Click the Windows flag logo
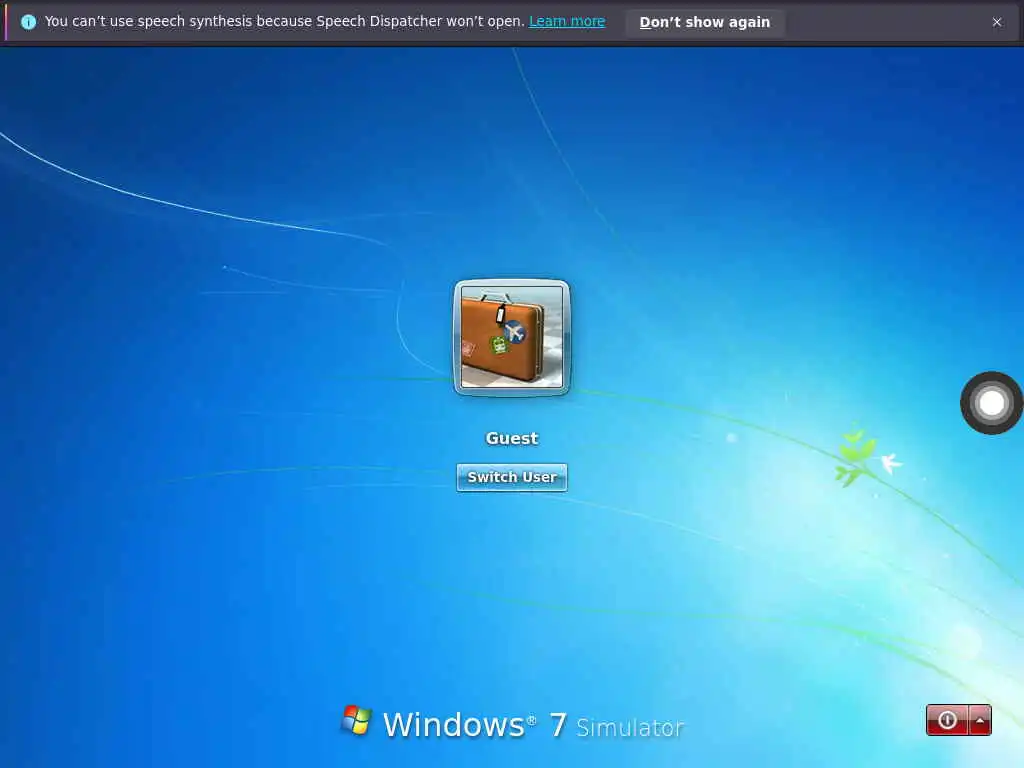 click(x=357, y=720)
